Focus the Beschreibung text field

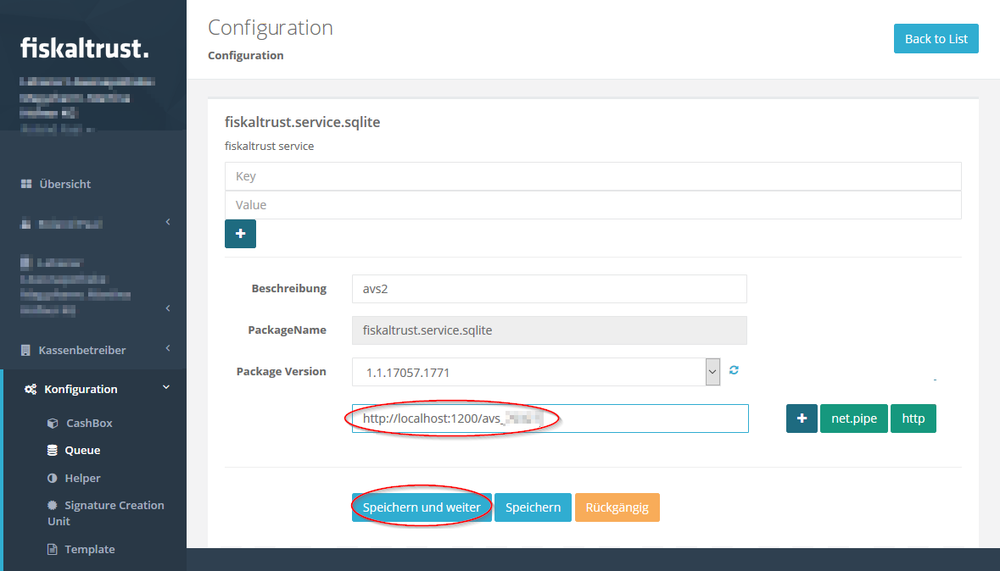tap(549, 289)
